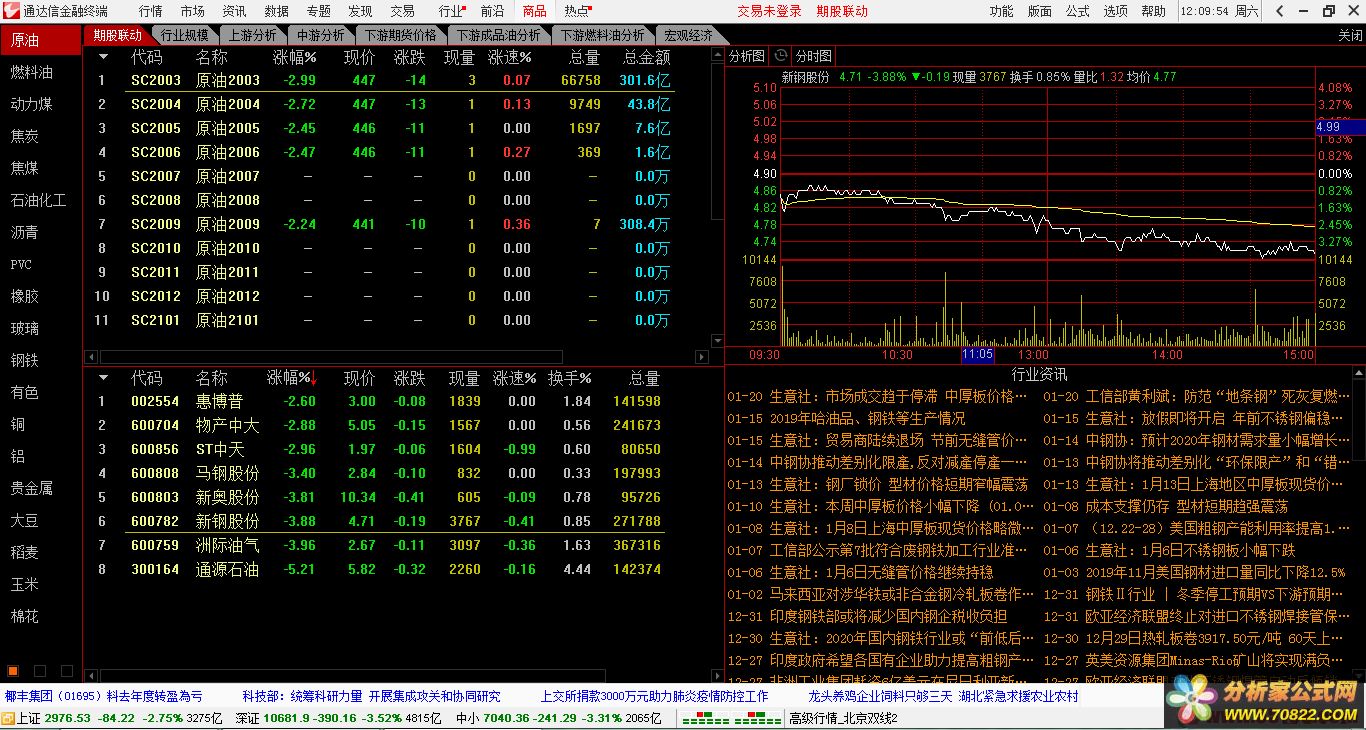This screenshot has height=730, width=1366.
Task: Click the 交易未登录 link
Action: pos(769,11)
